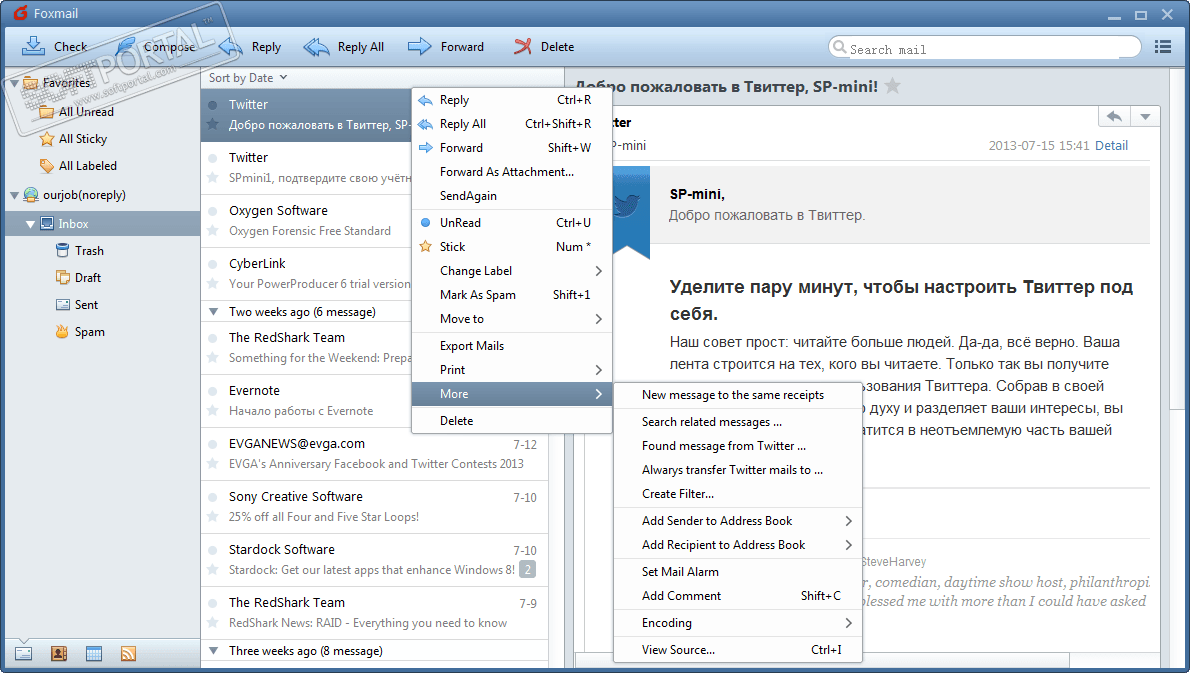Toggle read dot on EVGANEWS@evga.com message
Image resolution: width=1190 pixels, height=673 pixels.
click(213, 444)
